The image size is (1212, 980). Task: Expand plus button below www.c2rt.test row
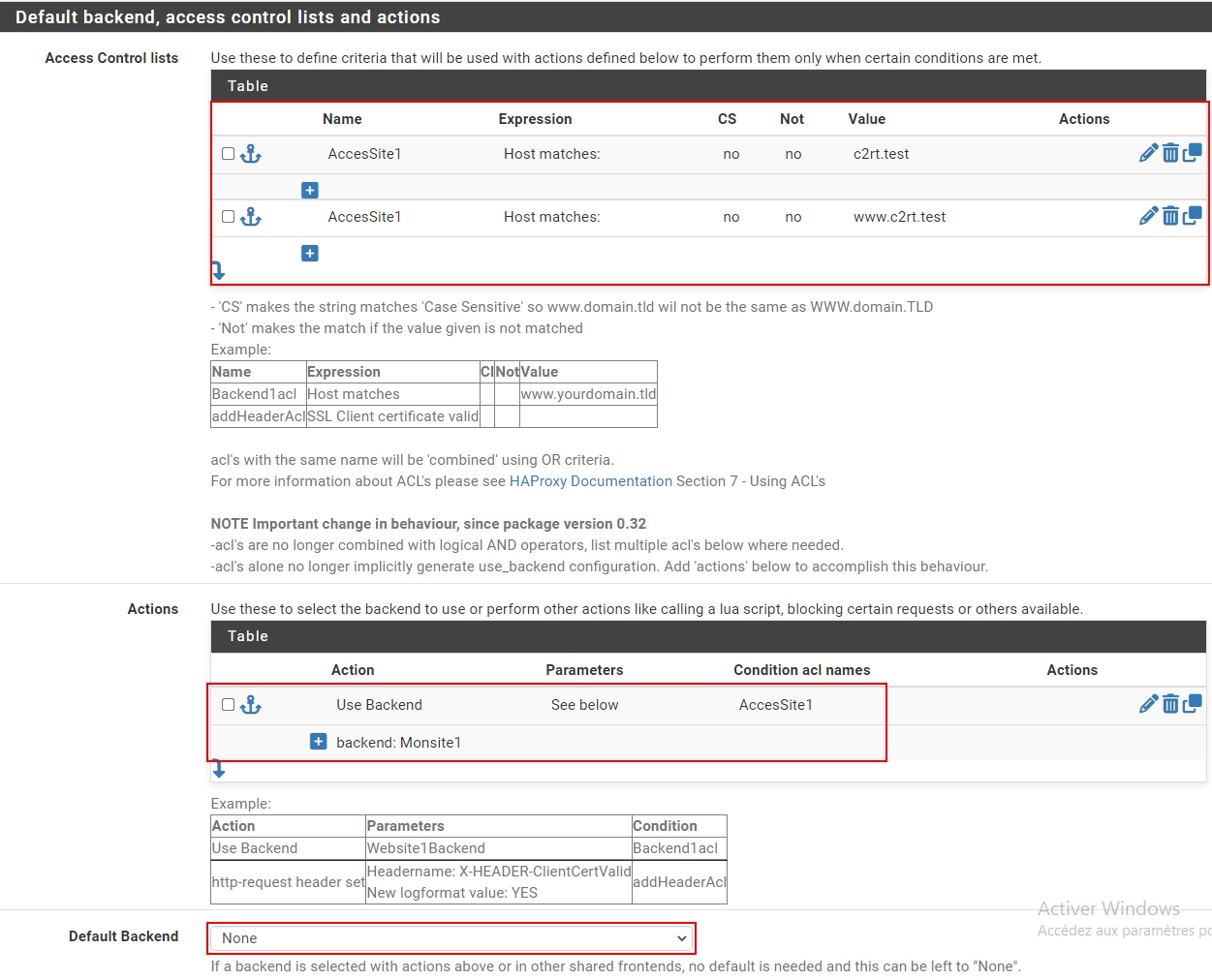pyautogui.click(x=310, y=254)
